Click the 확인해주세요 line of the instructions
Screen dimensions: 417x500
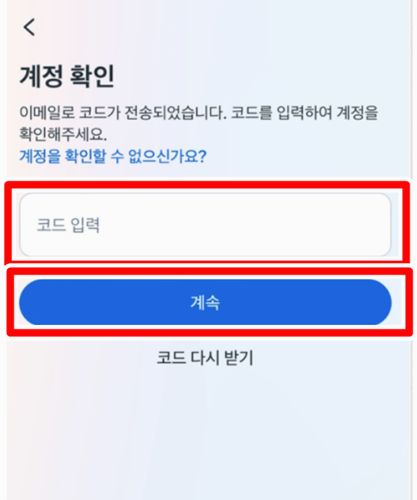(63, 134)
